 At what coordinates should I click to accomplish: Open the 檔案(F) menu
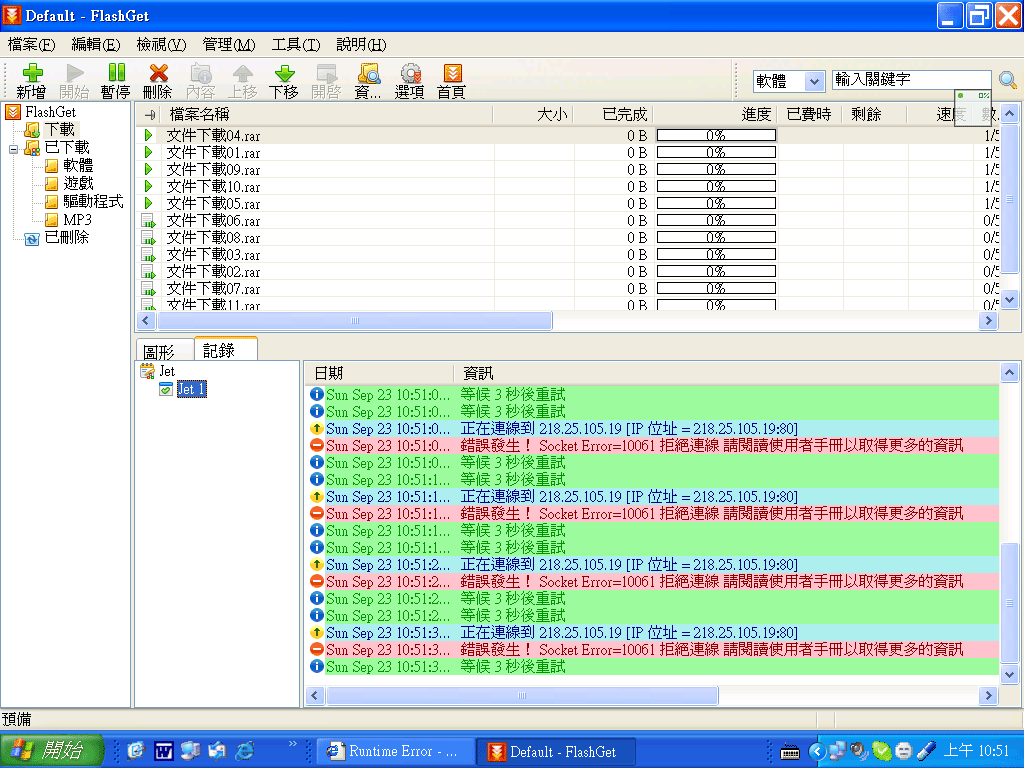click(x=31, y=44)
